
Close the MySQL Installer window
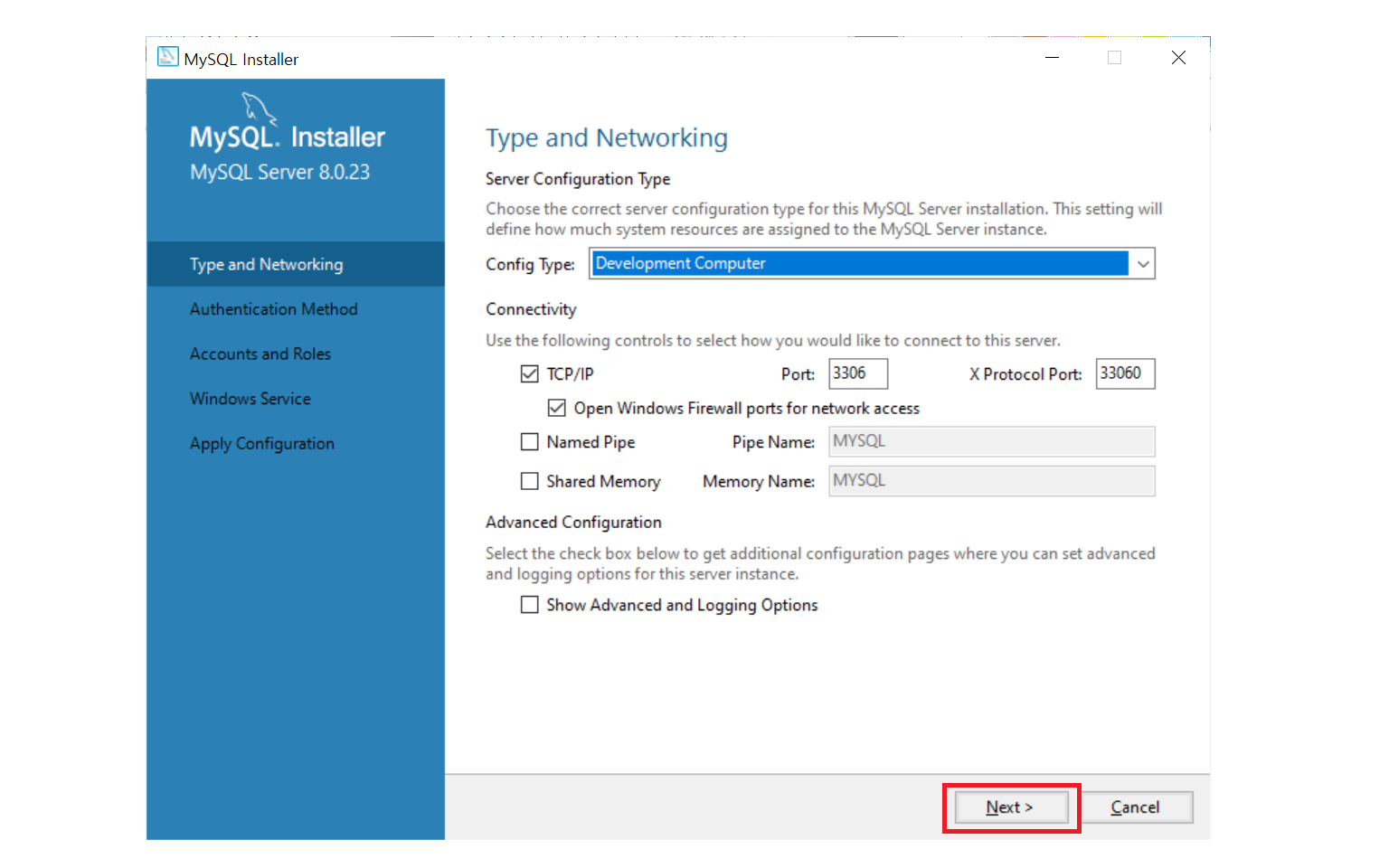point(1178,57)
